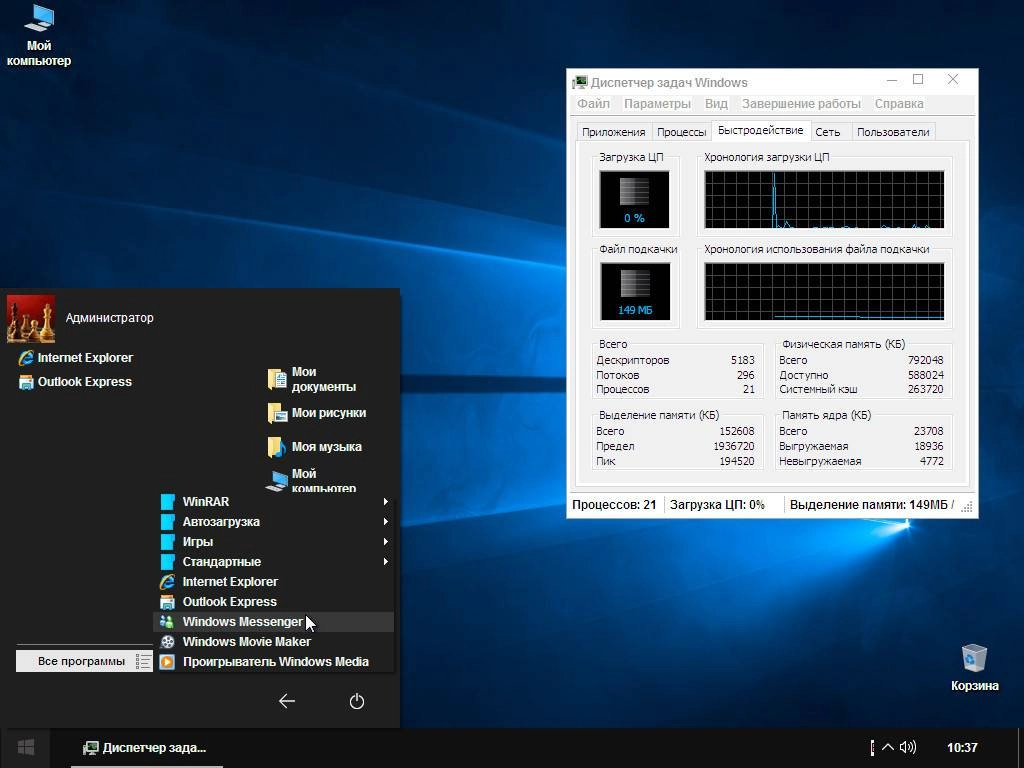Click physical memory Доступно value 588024
This screenshot has width=1024, height=768.
coord(925,376)
